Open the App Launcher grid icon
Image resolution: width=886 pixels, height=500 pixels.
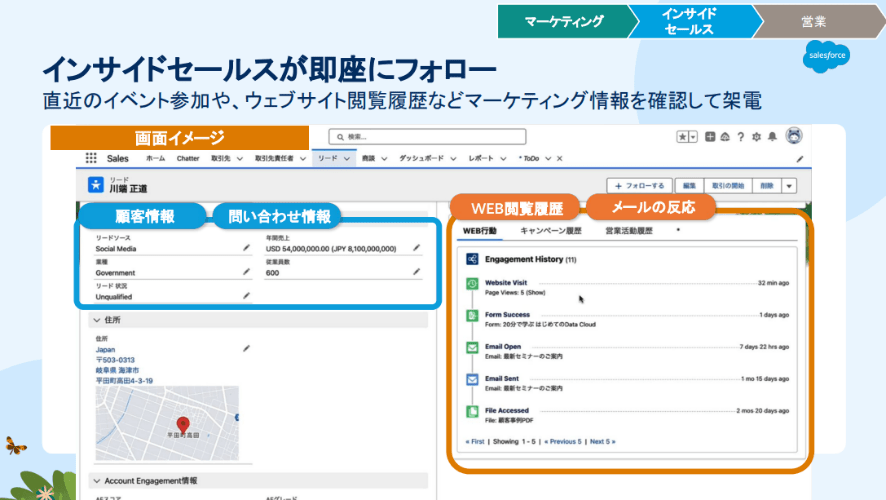[91, 158]
